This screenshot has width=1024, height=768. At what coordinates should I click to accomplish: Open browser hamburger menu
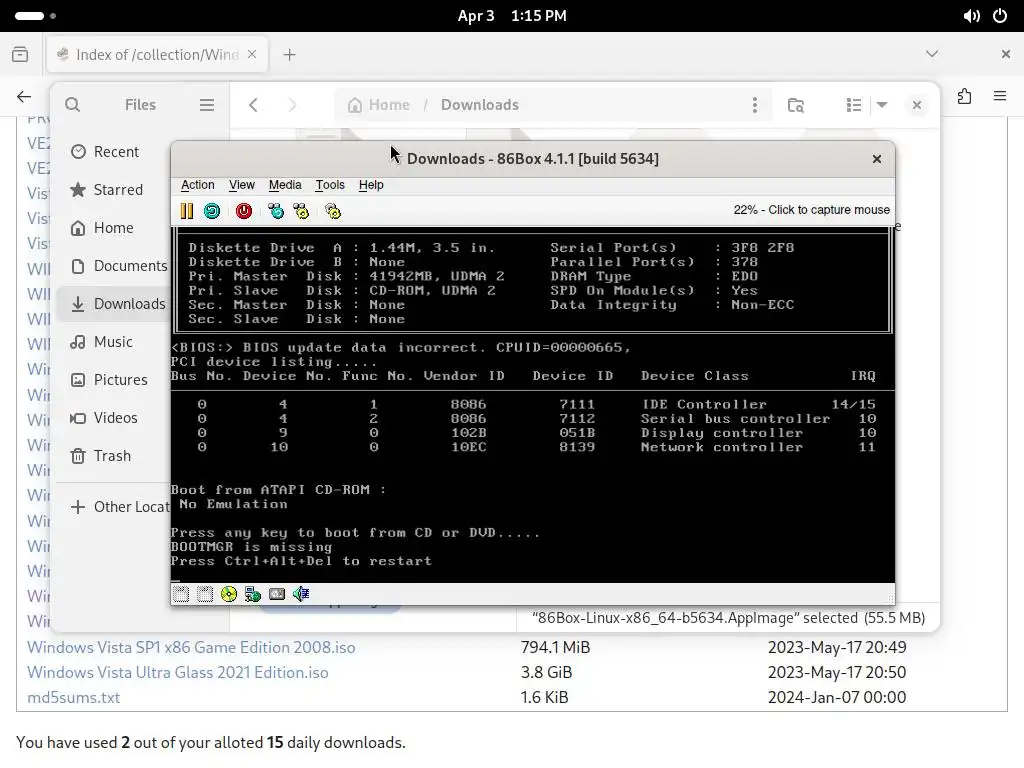tap(1000, 97)
